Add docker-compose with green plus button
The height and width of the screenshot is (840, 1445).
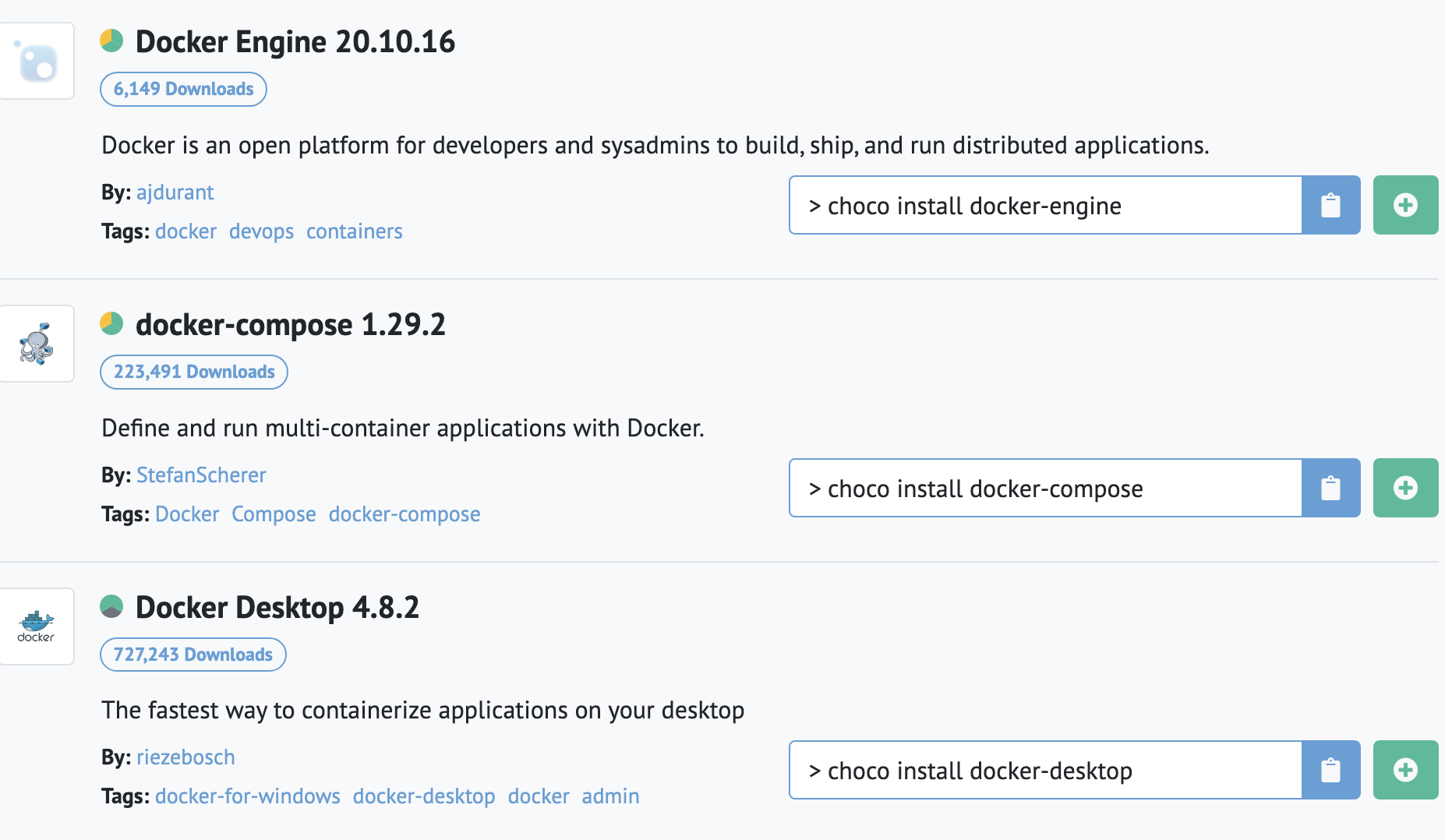coord(1405,488)
